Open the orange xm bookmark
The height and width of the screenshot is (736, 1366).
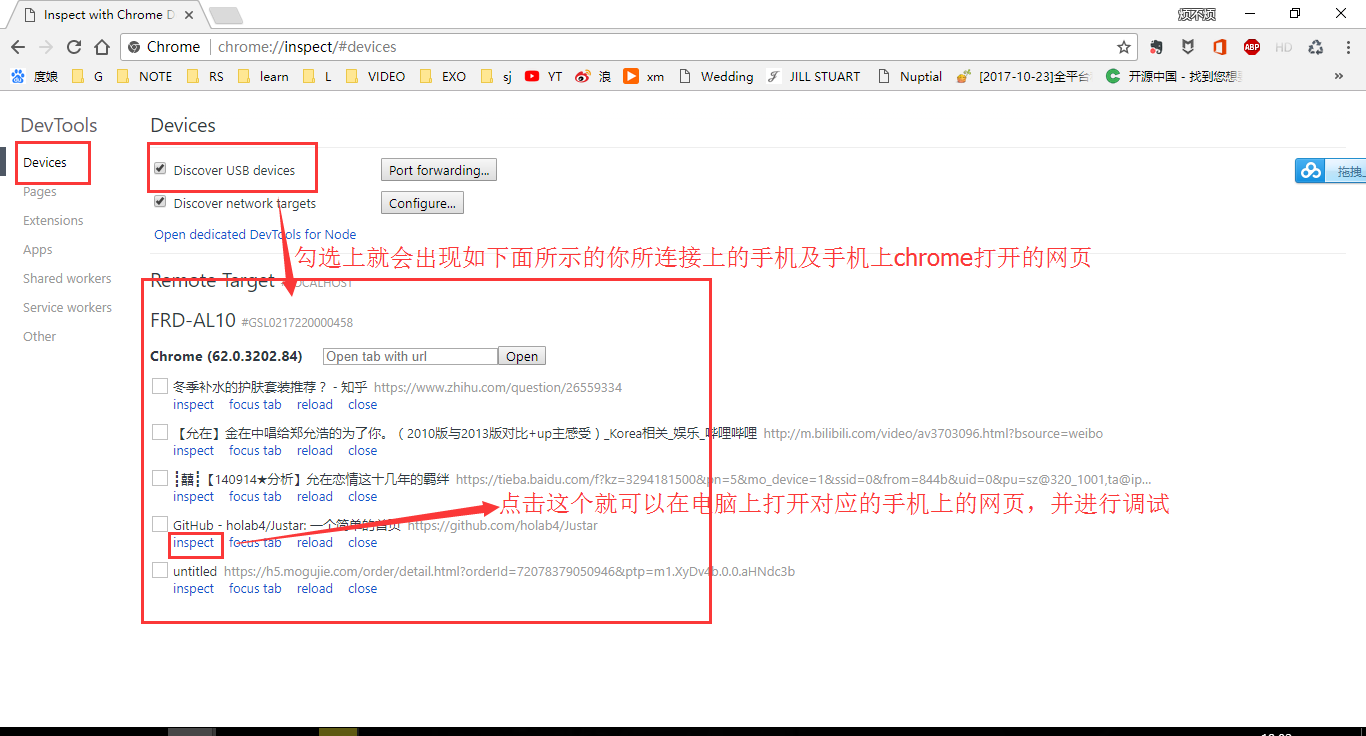[x=643, y=76]
